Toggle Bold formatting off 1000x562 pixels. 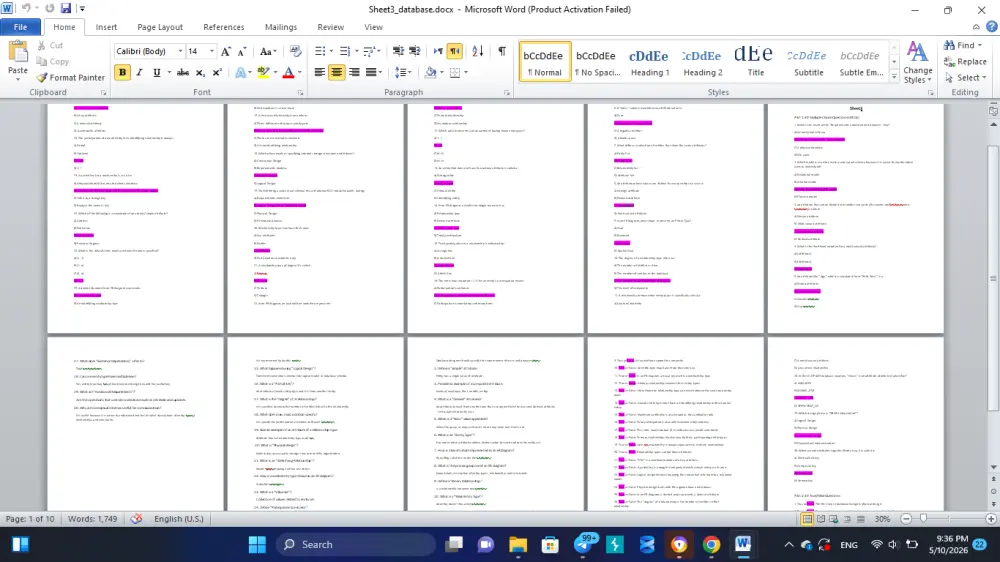(x=122, y=72)
